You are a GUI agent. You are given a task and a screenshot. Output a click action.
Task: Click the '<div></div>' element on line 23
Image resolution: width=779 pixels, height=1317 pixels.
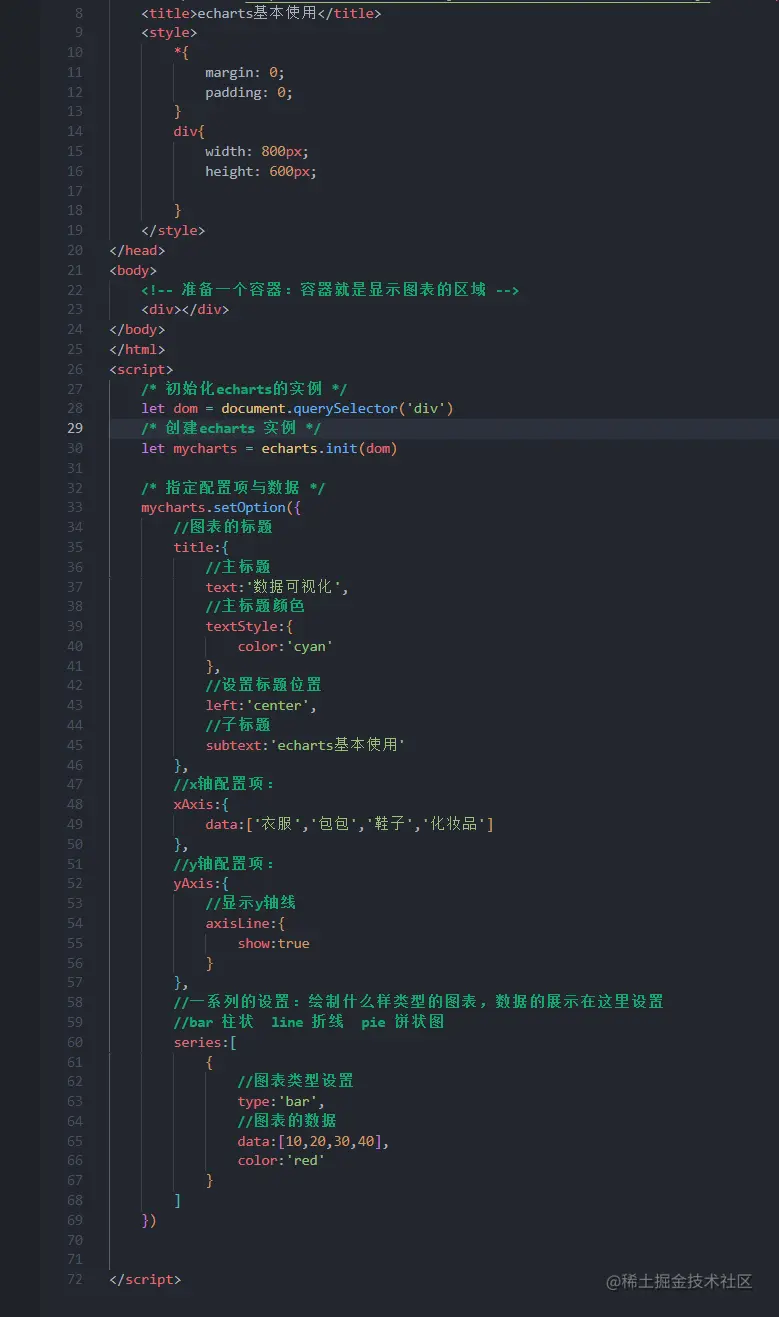click(x=185, y=309)
